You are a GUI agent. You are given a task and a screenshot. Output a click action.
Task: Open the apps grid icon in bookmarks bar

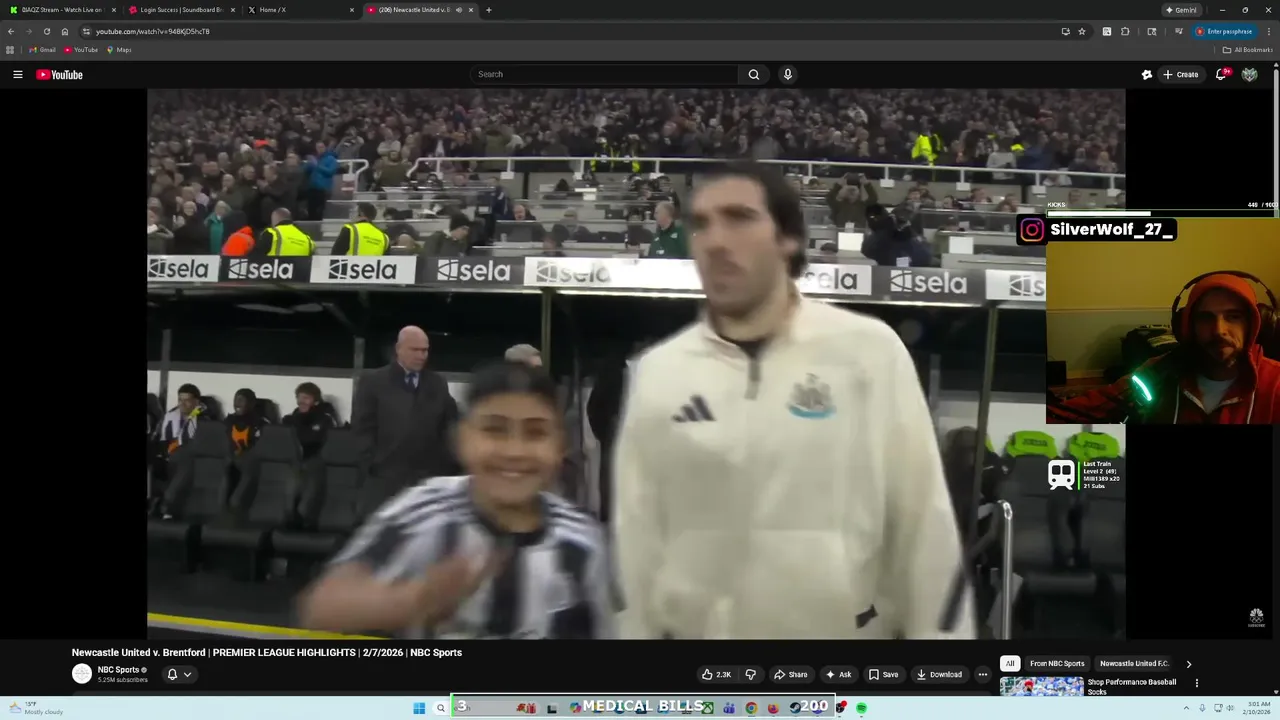pos(10,50)
